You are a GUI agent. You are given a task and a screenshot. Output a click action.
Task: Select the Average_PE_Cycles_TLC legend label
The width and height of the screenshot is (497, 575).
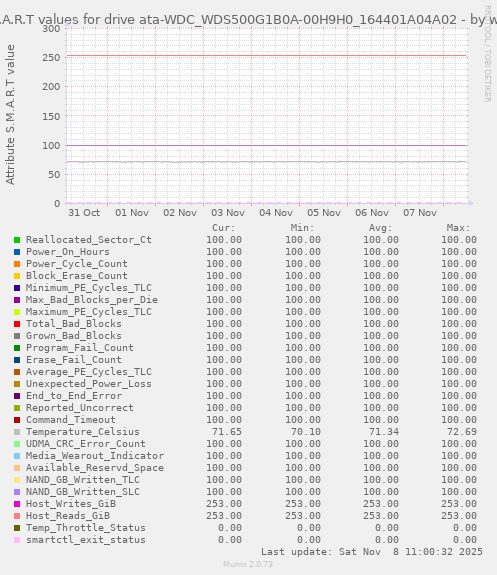(x=88, y=372)
